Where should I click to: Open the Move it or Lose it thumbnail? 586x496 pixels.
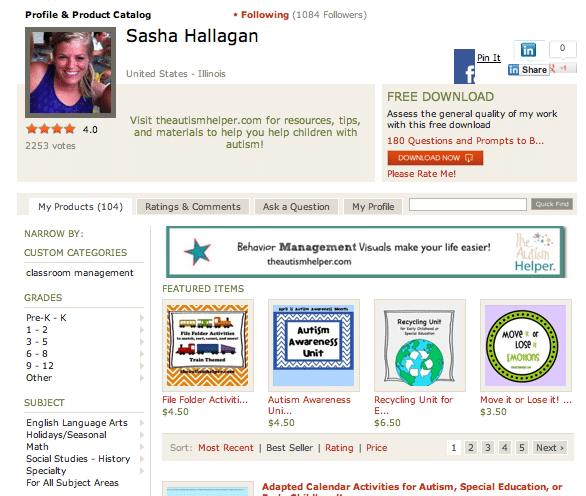525,345
